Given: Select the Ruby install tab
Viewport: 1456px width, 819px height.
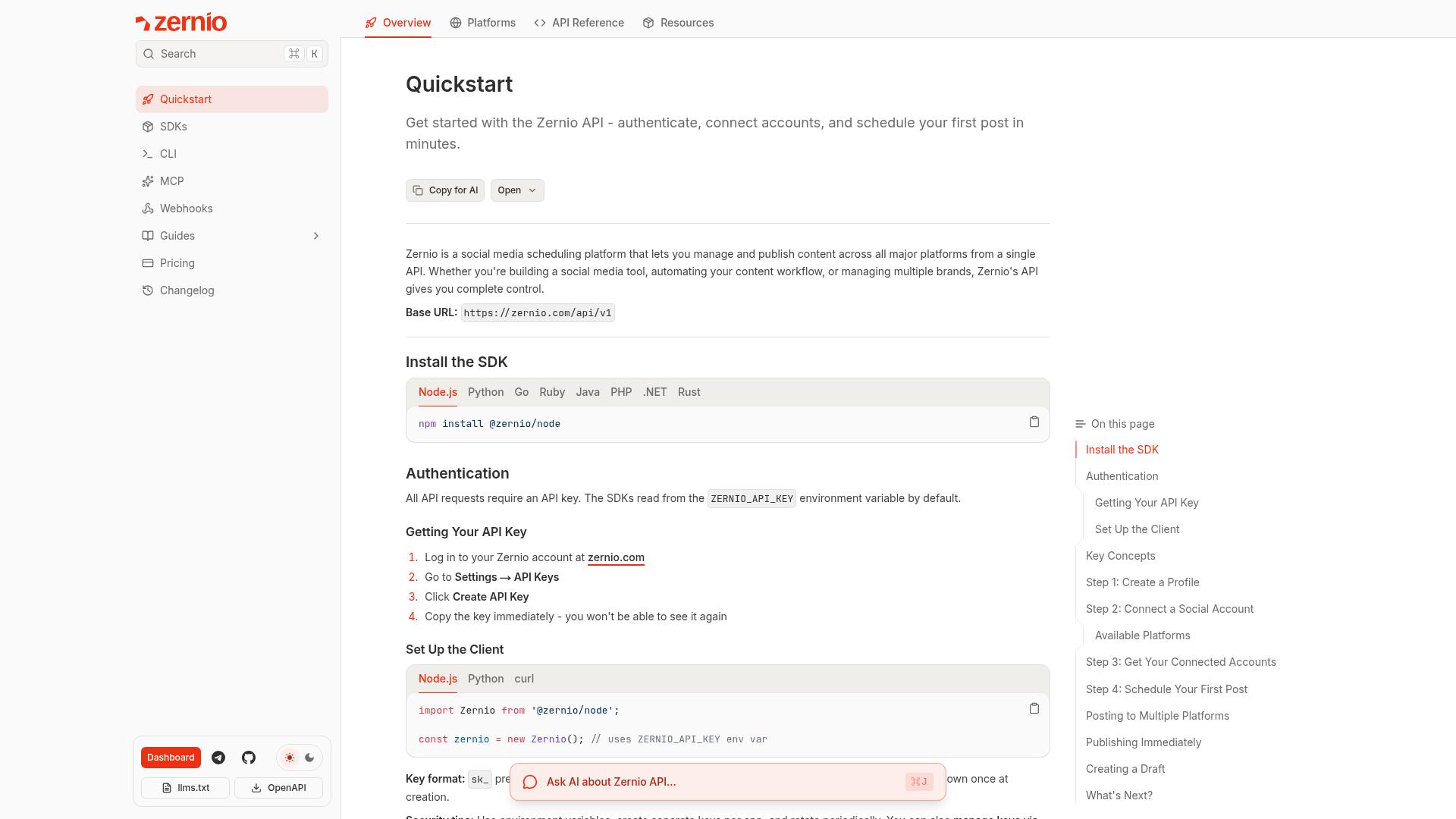Looking at the screenshot, I should click(552, 392).
